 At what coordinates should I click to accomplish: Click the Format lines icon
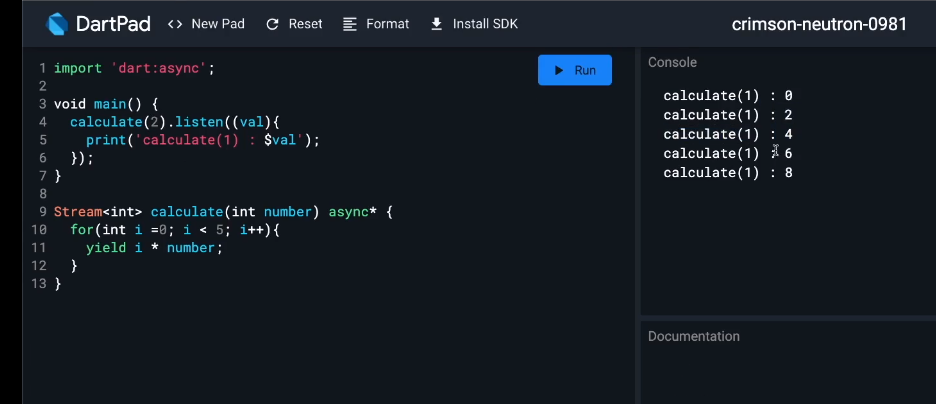(350, 24)
